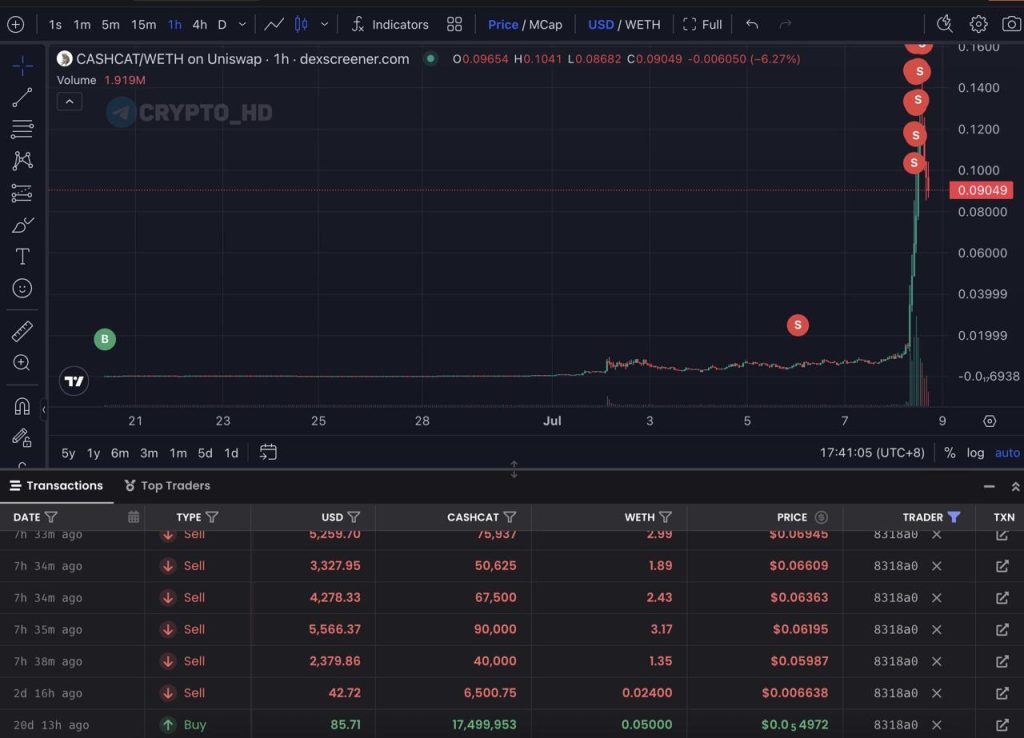1024x738 pixels.
Task: Expand the timeframe interval dropdown
Action: 242,24
